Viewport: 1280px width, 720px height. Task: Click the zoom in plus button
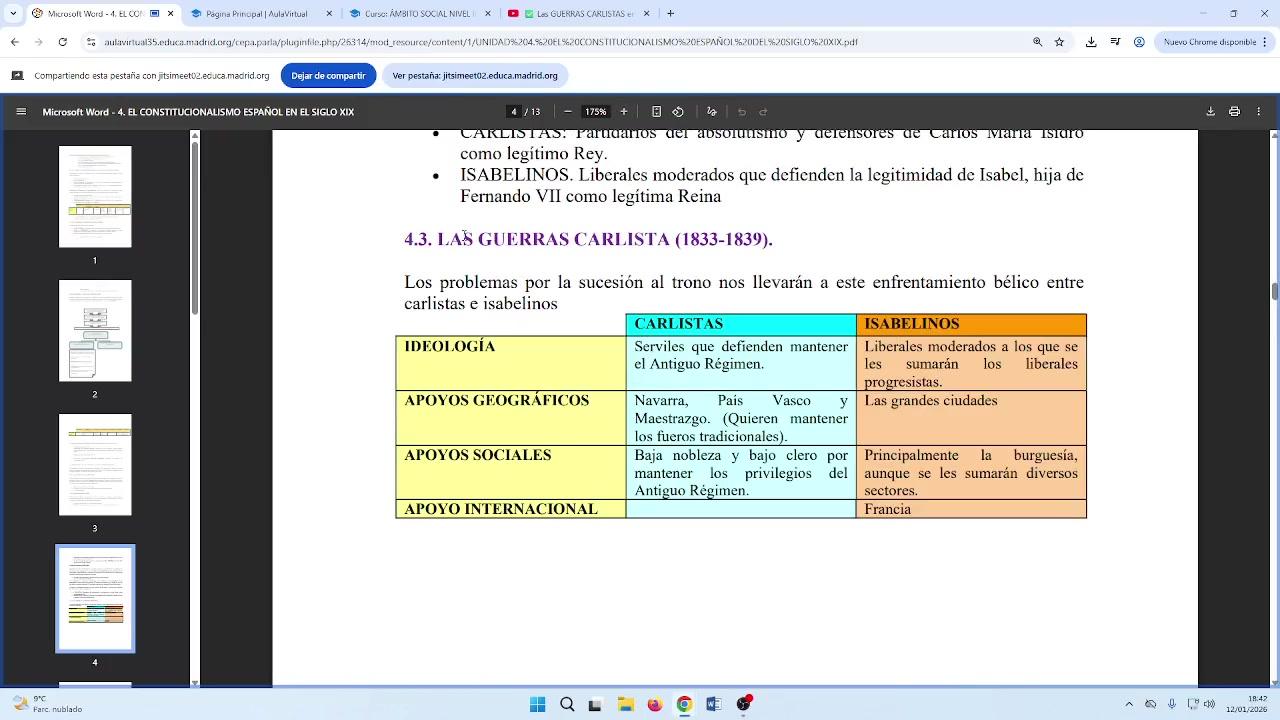[624, 112]
